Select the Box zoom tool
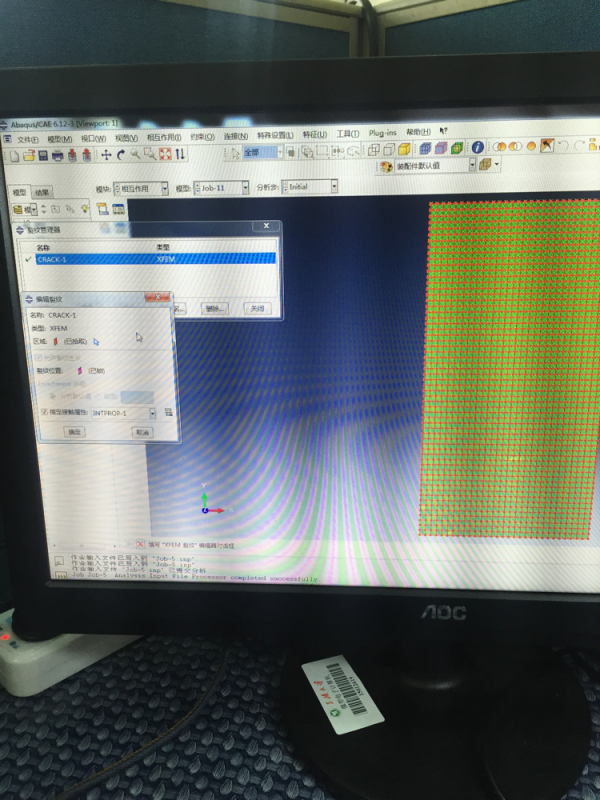Image resolution: width=600 pixels, height=800 pixels. (150, 154)
